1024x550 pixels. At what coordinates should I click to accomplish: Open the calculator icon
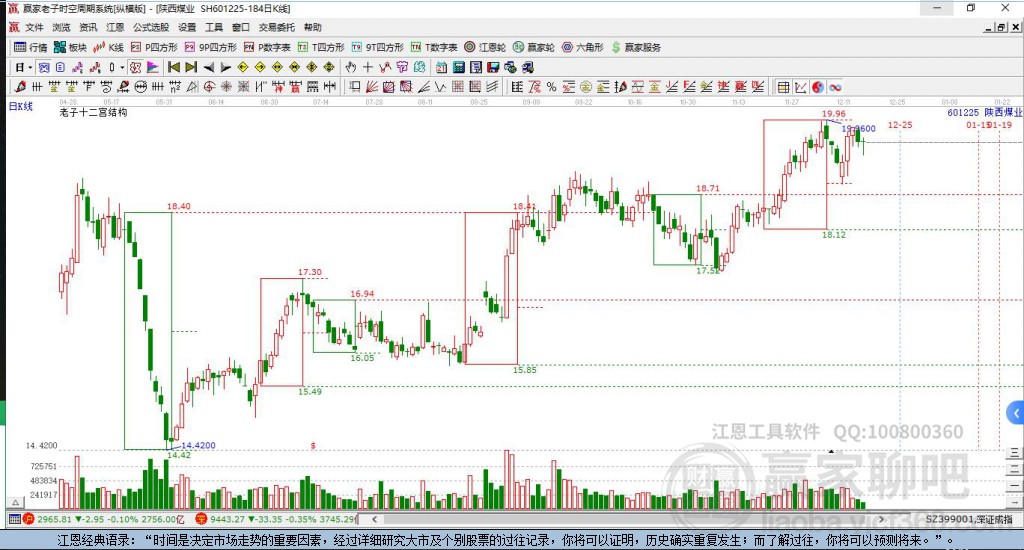point(458,67)
